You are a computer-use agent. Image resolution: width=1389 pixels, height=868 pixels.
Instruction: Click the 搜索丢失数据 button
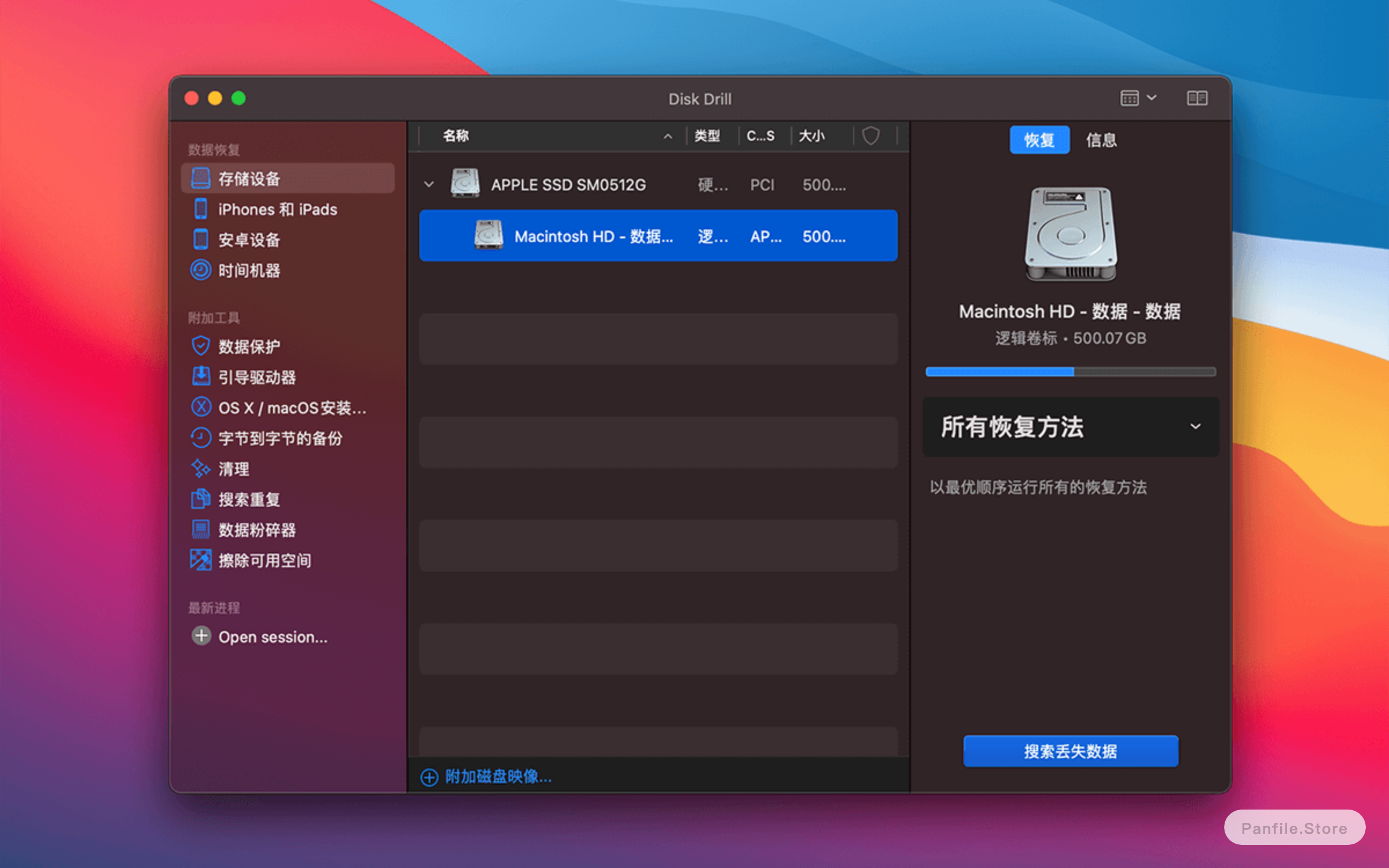[1071, 751]
